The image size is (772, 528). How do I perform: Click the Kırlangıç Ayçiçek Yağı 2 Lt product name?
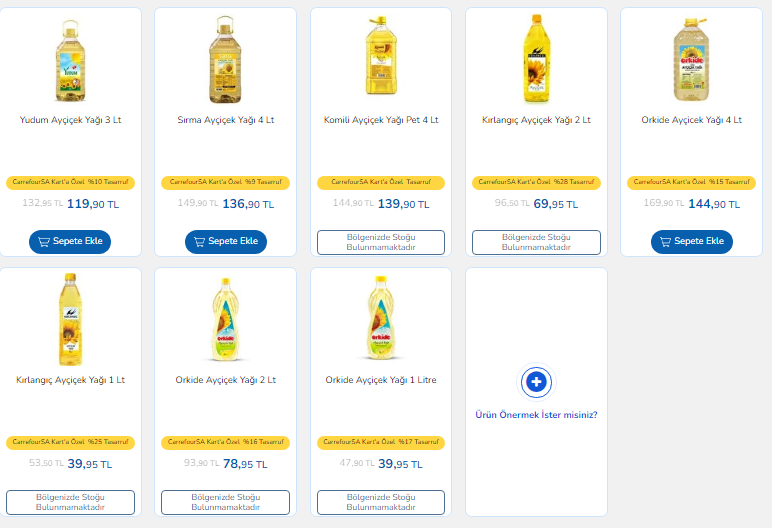(x=536, y=120)
